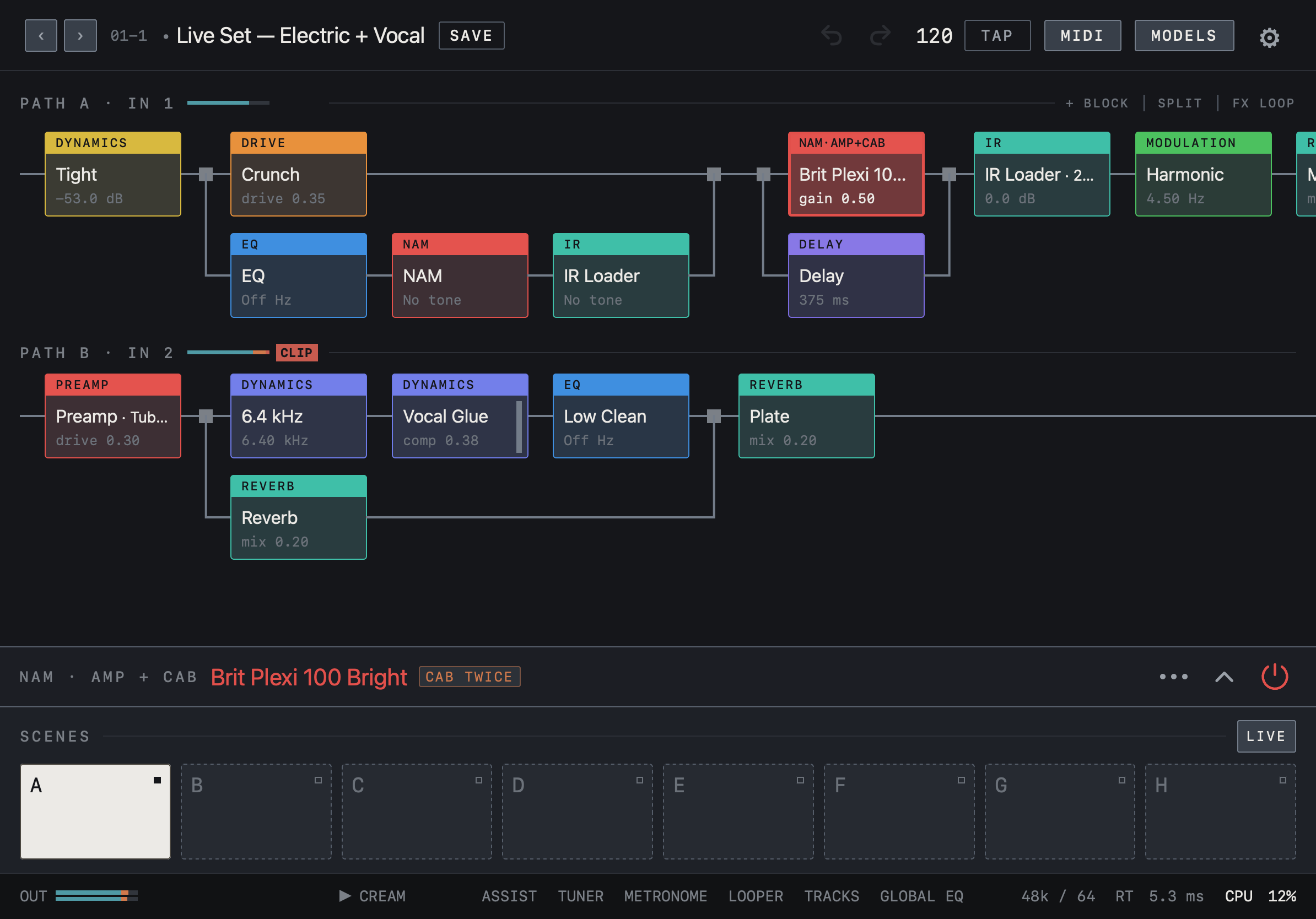The image size is (1316, 919).
Task: Open the TUNER
Action: click(x=581, y=896)
